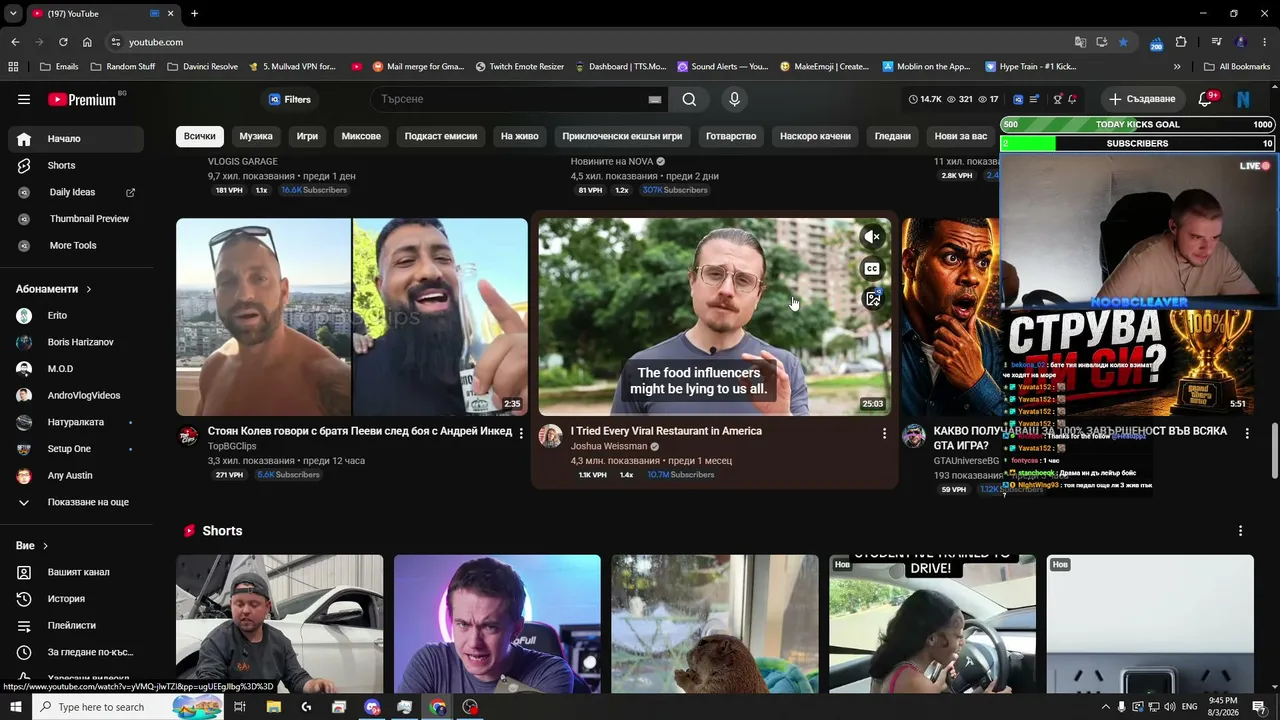Screen dimensions: 1280x720
Task: Open YouTube notifications bell
Action: [1206, 99]
